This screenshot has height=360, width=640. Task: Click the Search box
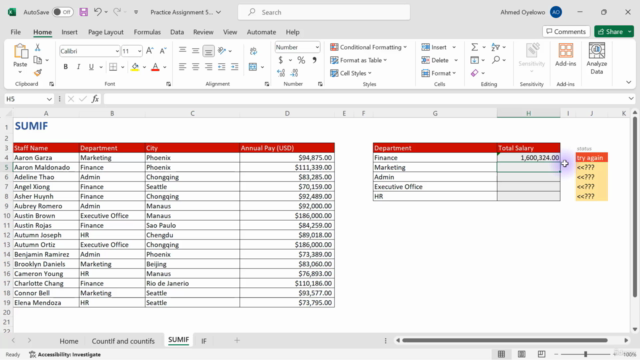[324, 12]
